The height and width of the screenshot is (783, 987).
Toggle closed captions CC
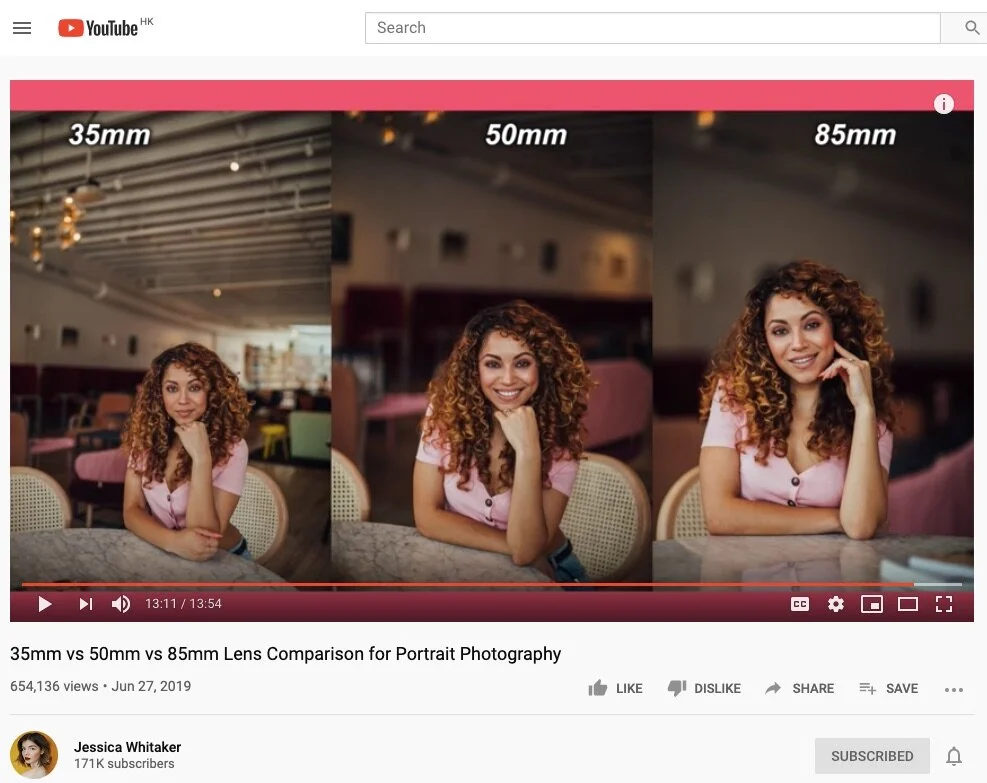(799, 604)
